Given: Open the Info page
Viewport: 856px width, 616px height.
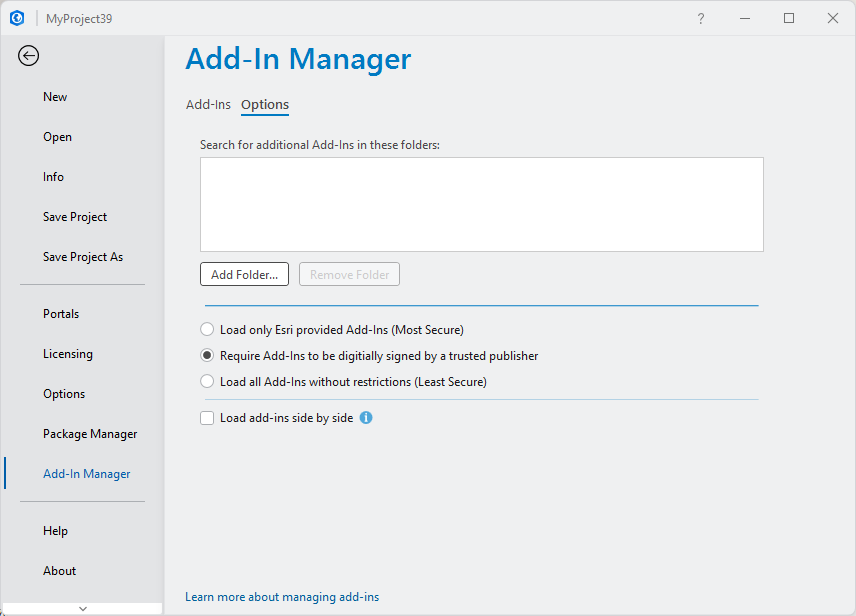Looking at the screenshot, I should pyautogui.click(x=53, y=177).
